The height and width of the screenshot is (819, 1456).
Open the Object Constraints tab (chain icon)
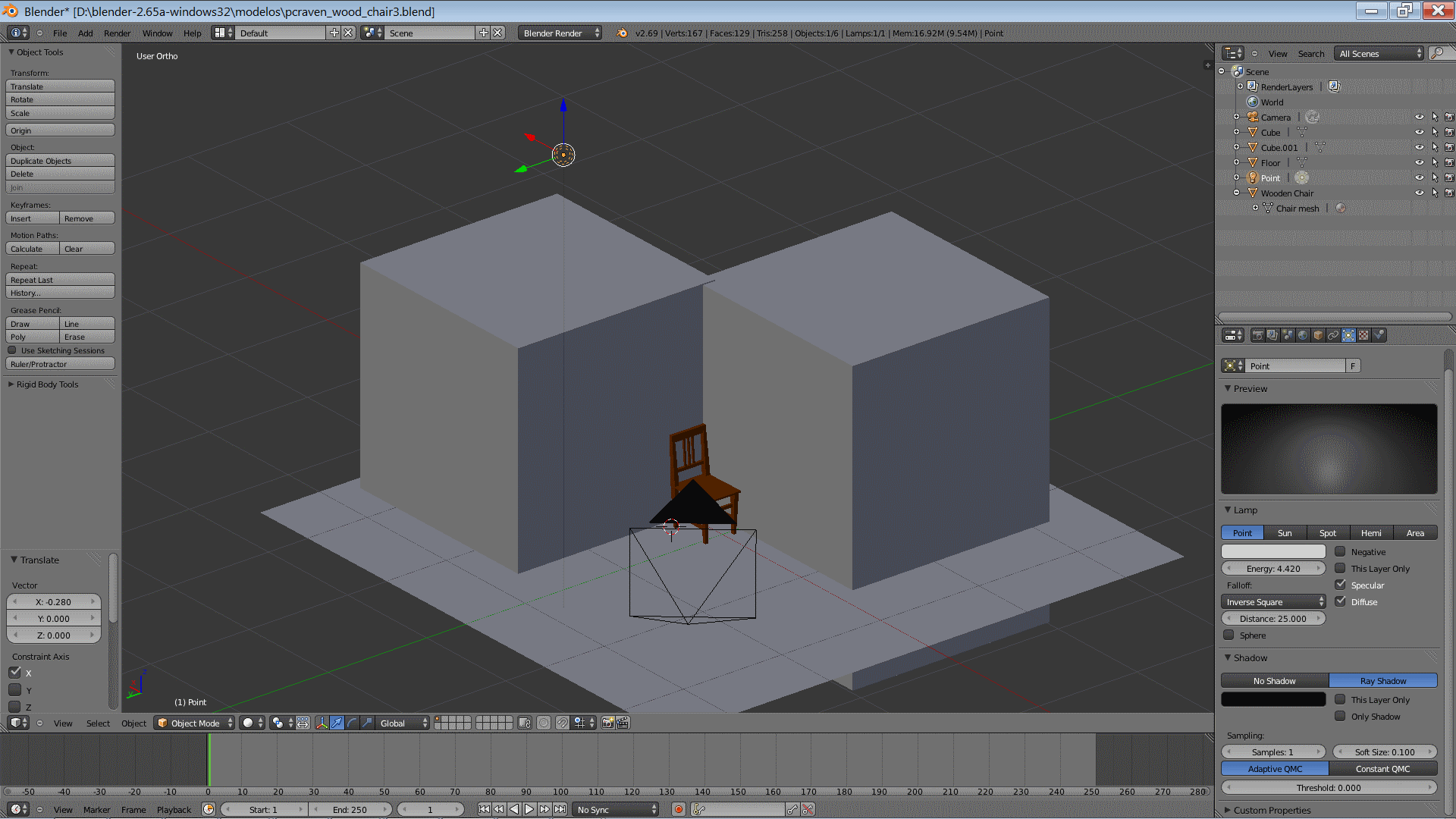pos(1333,335)
